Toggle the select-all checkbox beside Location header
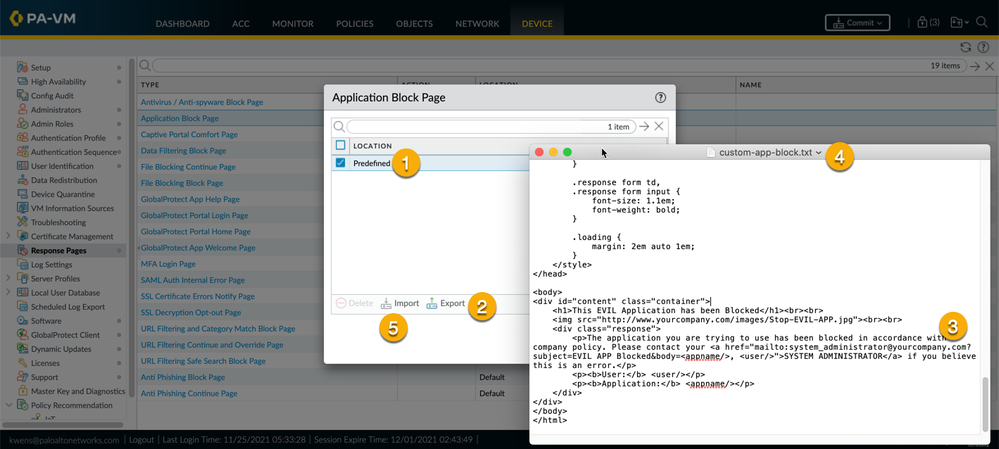Image resolution: width=999 pixels, height=449 pixels. 340,146
